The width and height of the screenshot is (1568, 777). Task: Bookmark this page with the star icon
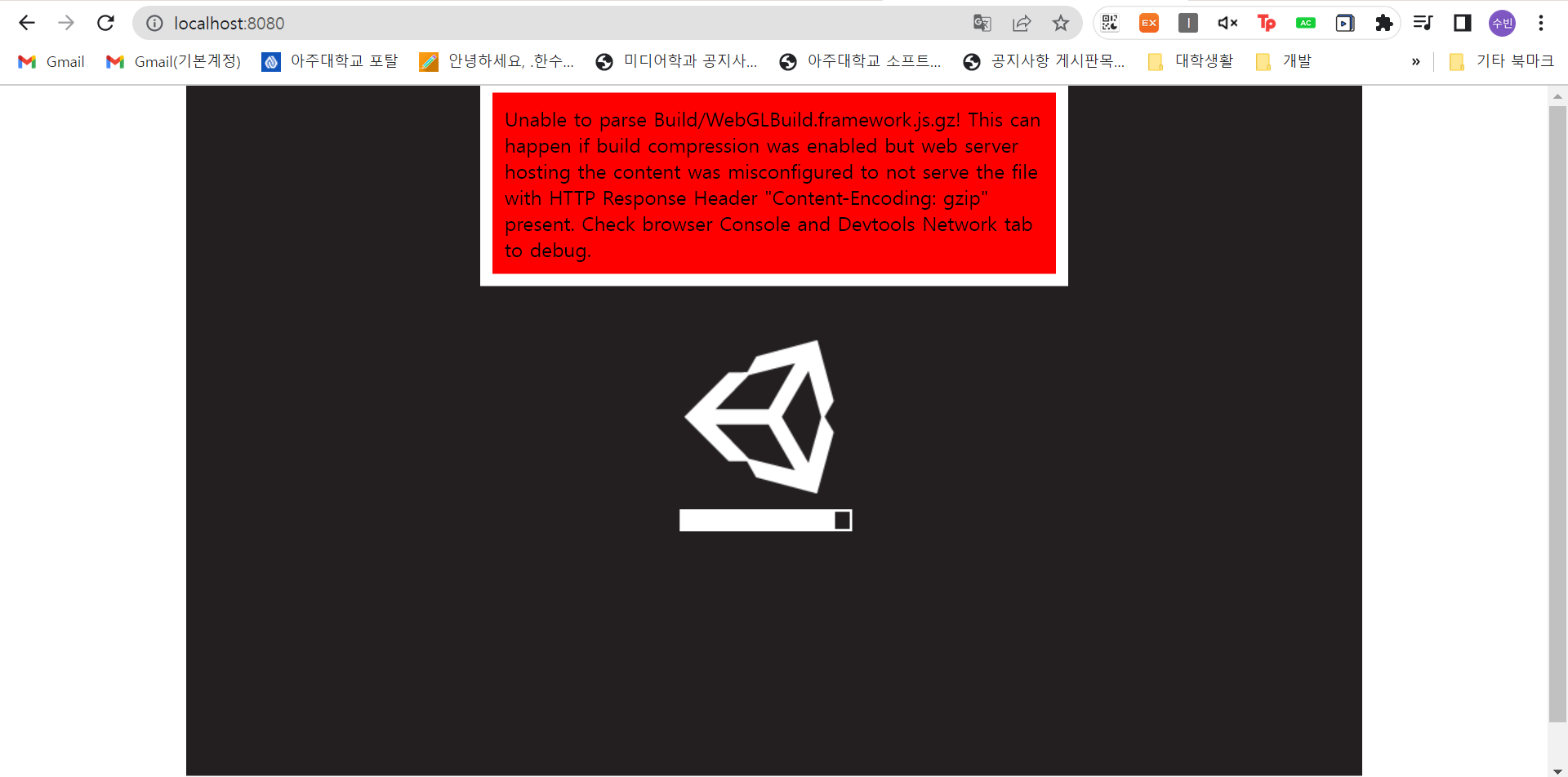click(1061, 23)
